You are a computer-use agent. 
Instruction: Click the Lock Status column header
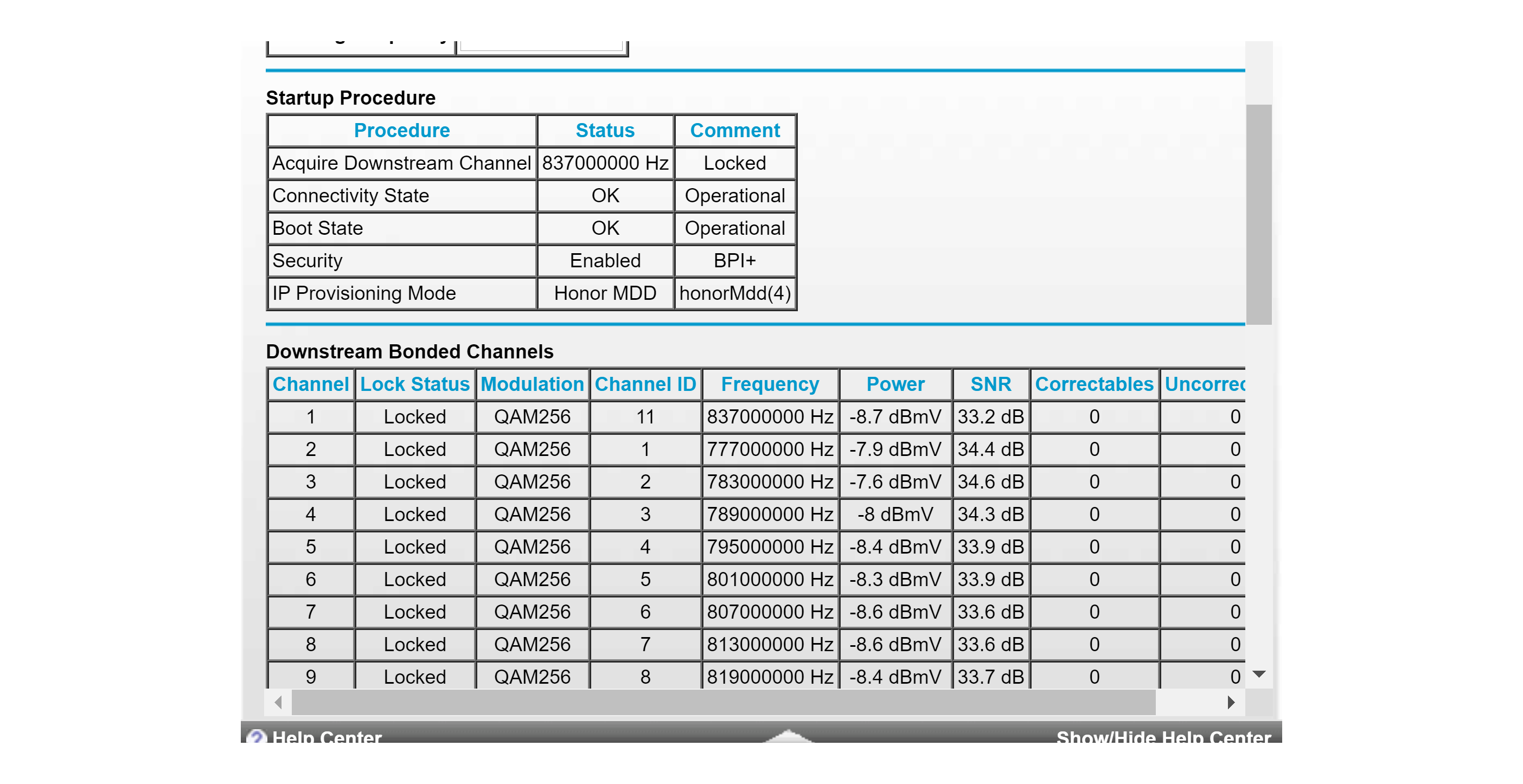point(414,384)
